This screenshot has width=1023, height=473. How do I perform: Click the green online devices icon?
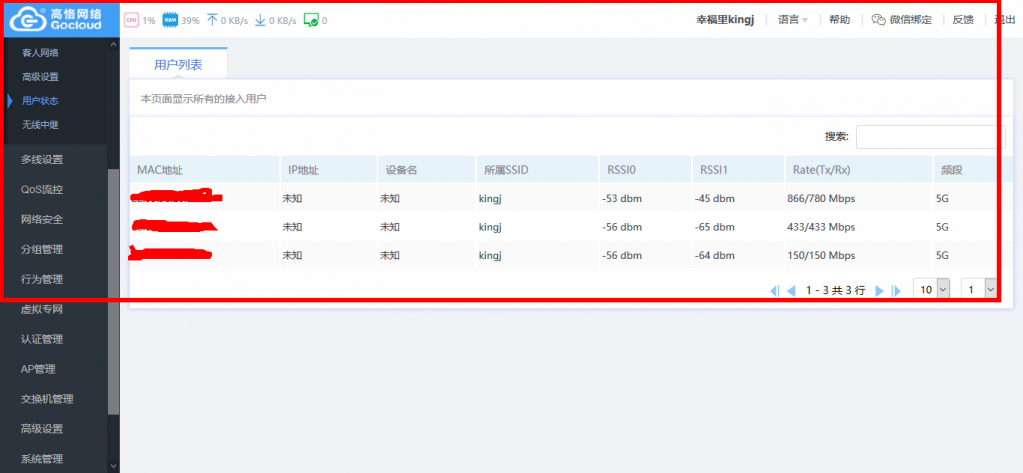[x=310, y=20]
